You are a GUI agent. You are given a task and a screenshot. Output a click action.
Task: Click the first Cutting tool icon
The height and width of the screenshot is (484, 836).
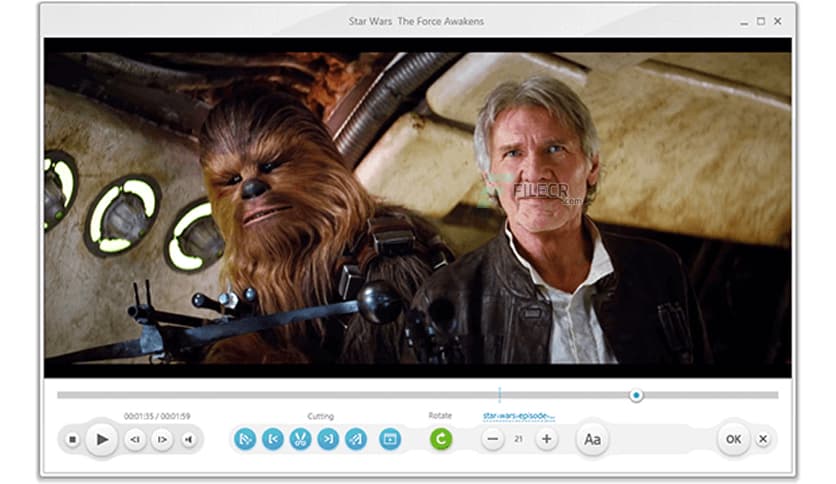click(x=245, y=439)
